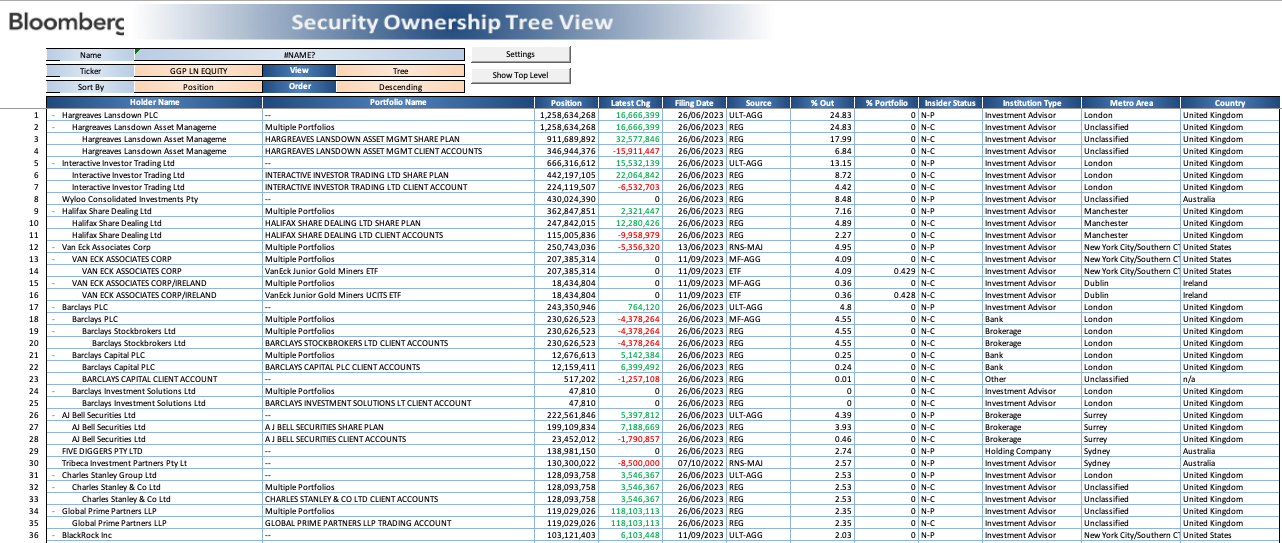
Task: Collapse row 17 Barclays PLC top-level node
Action: tap(54, 307)
